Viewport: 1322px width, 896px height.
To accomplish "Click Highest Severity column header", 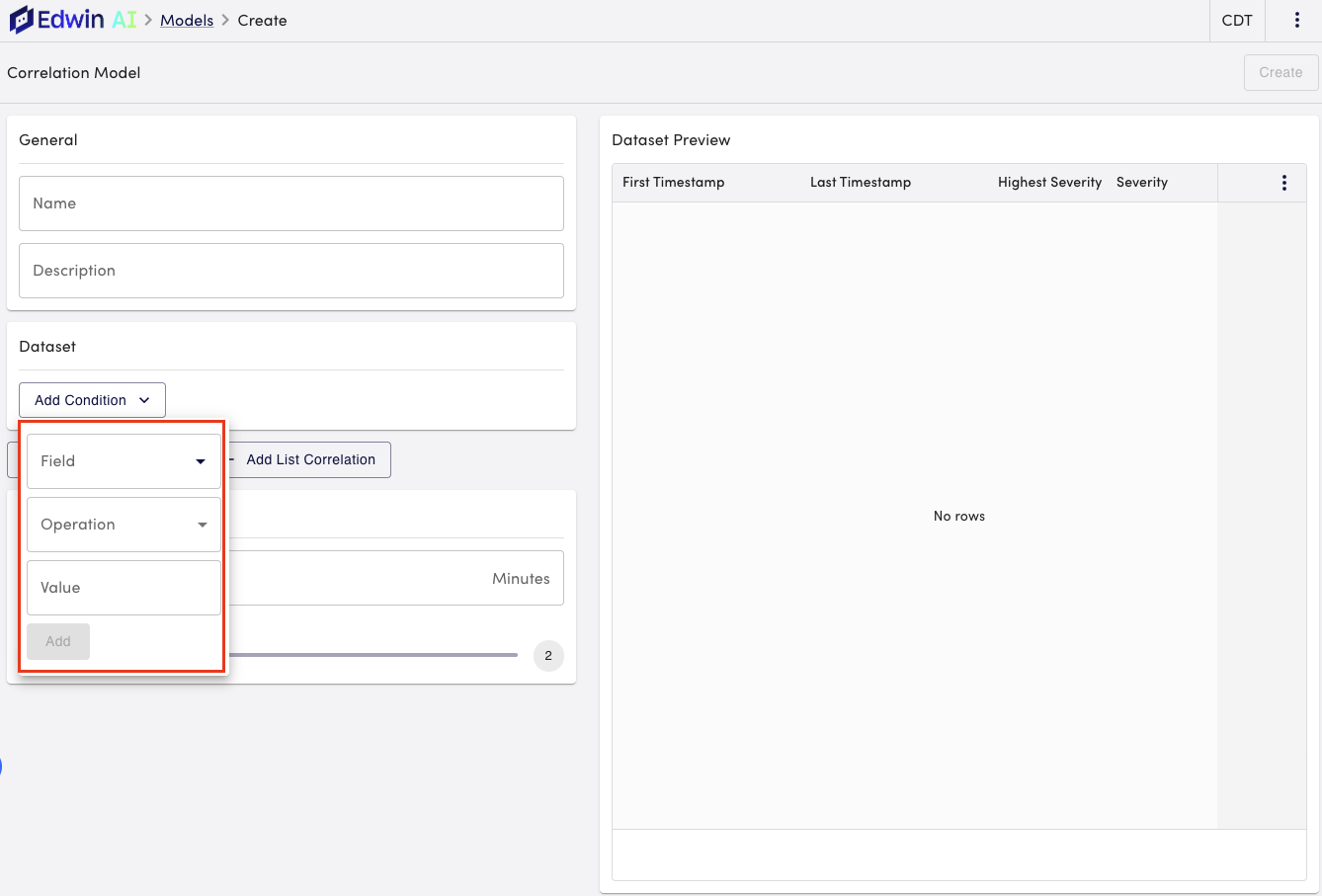I will click(x=1049, y=183).
